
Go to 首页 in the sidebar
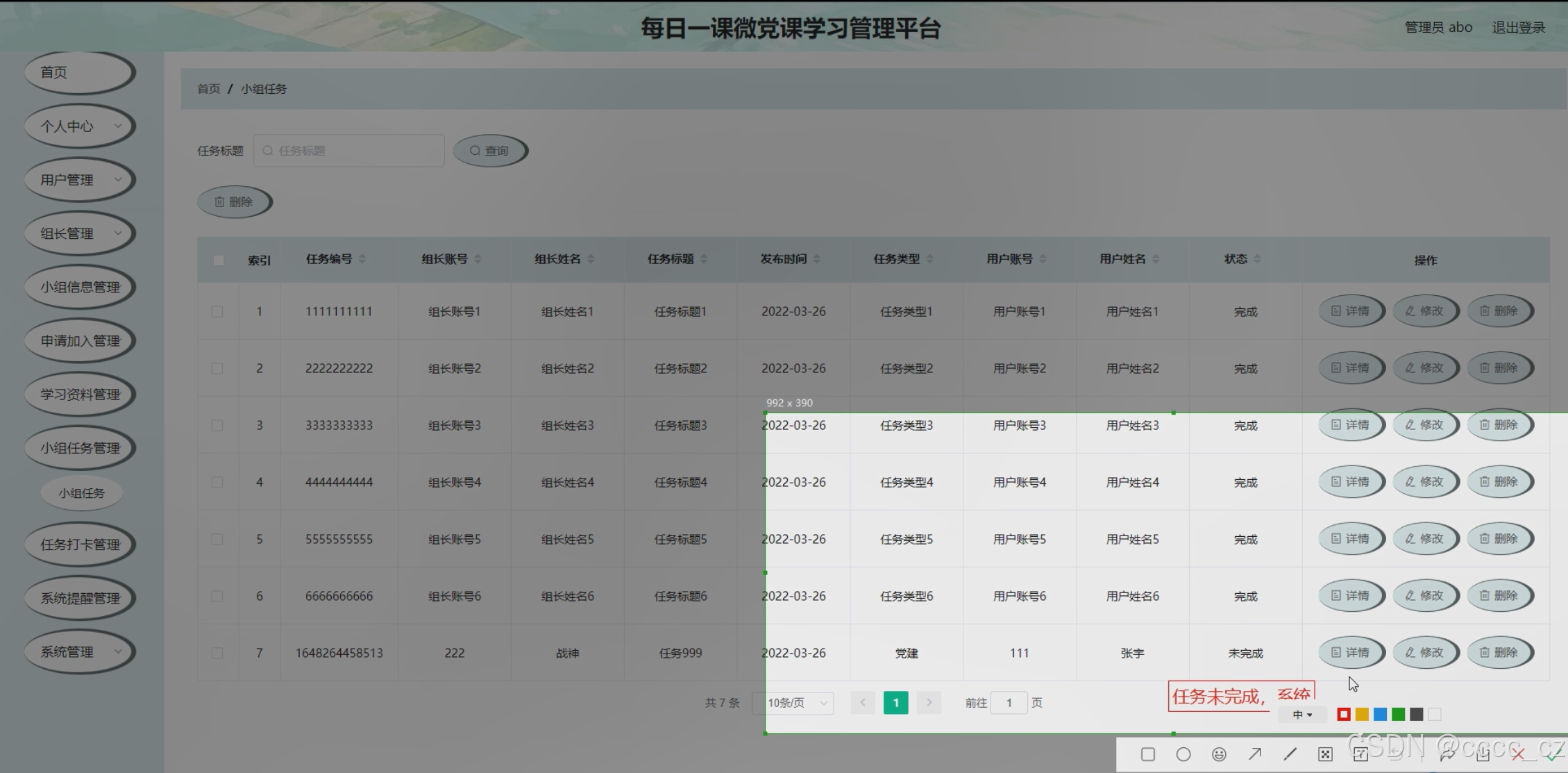pos(80,72)
